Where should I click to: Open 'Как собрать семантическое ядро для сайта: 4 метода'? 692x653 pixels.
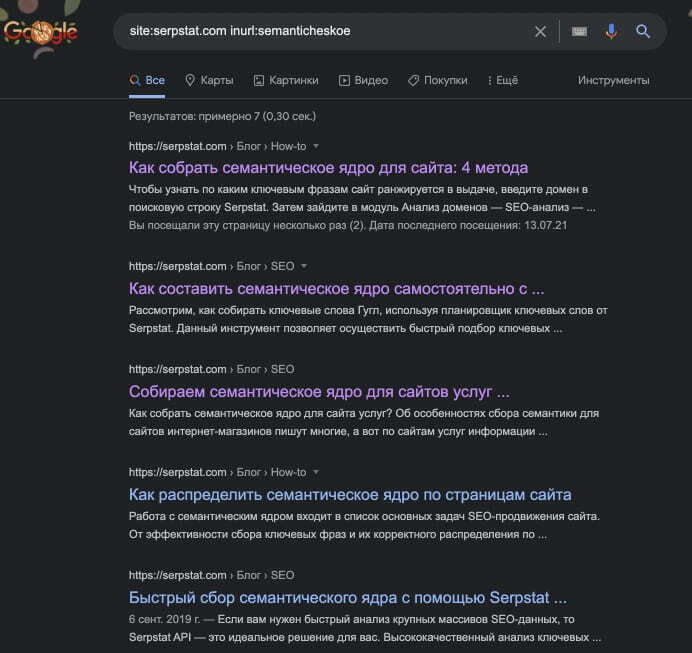pos(328,168)
